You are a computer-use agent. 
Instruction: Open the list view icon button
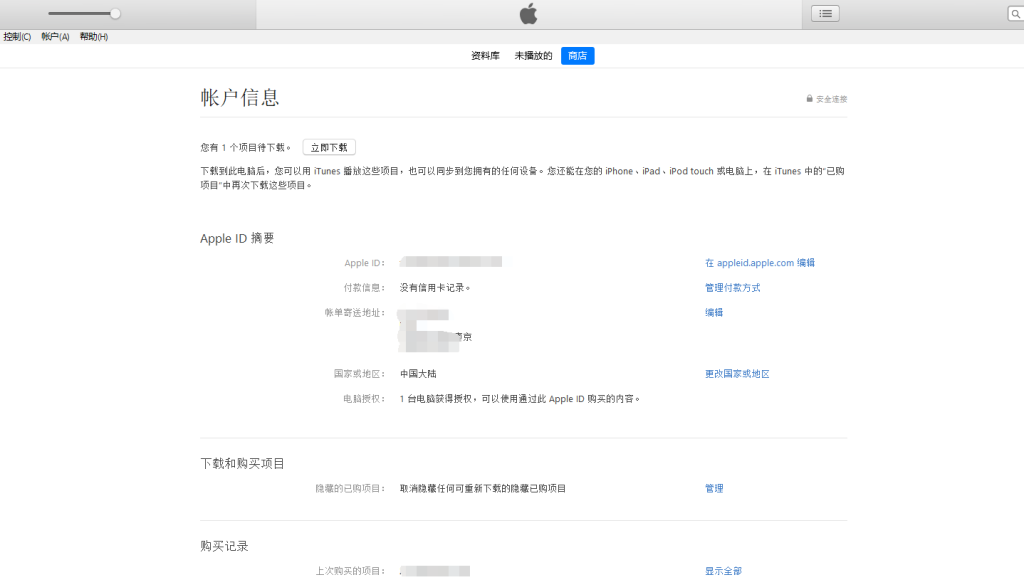click(x=825, y=14)
